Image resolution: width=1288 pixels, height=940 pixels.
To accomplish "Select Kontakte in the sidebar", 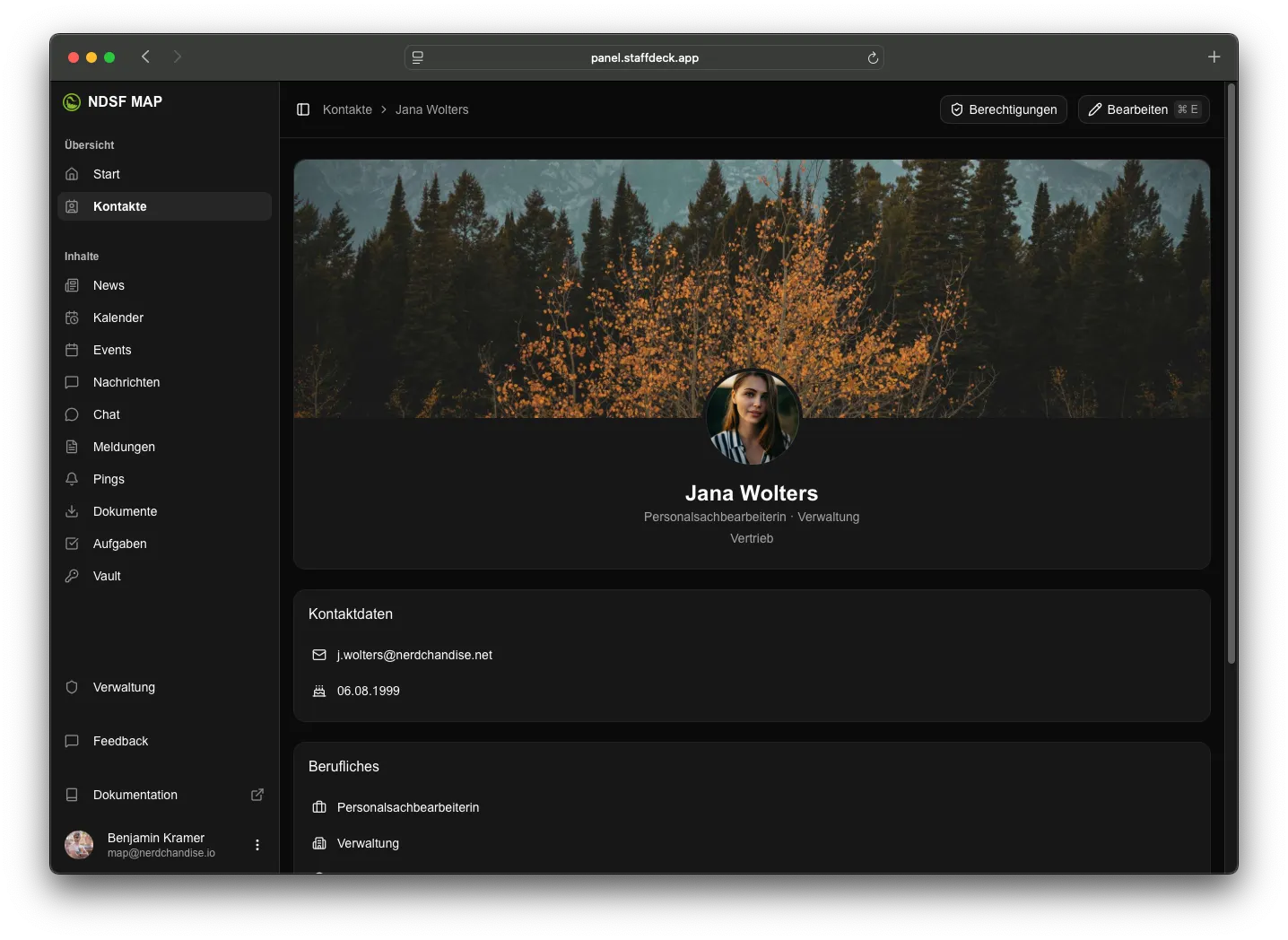I will click(x=165, y=206).
